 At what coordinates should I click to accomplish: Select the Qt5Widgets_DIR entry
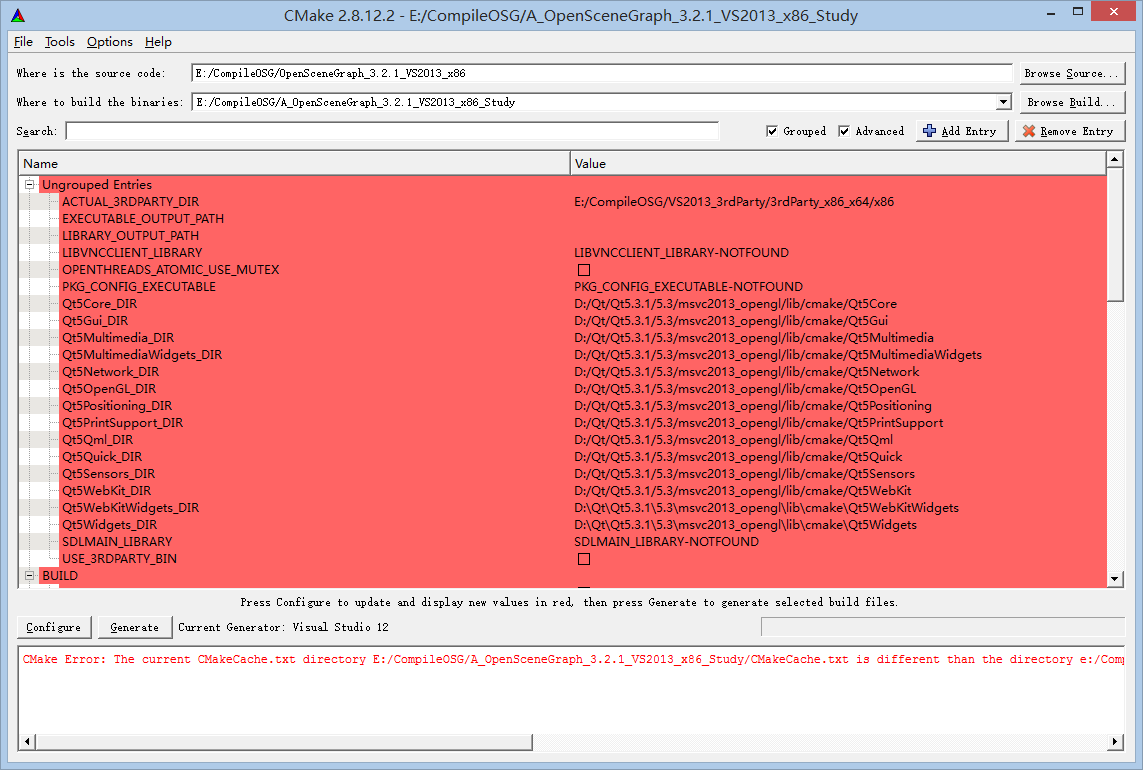[109, 525]
